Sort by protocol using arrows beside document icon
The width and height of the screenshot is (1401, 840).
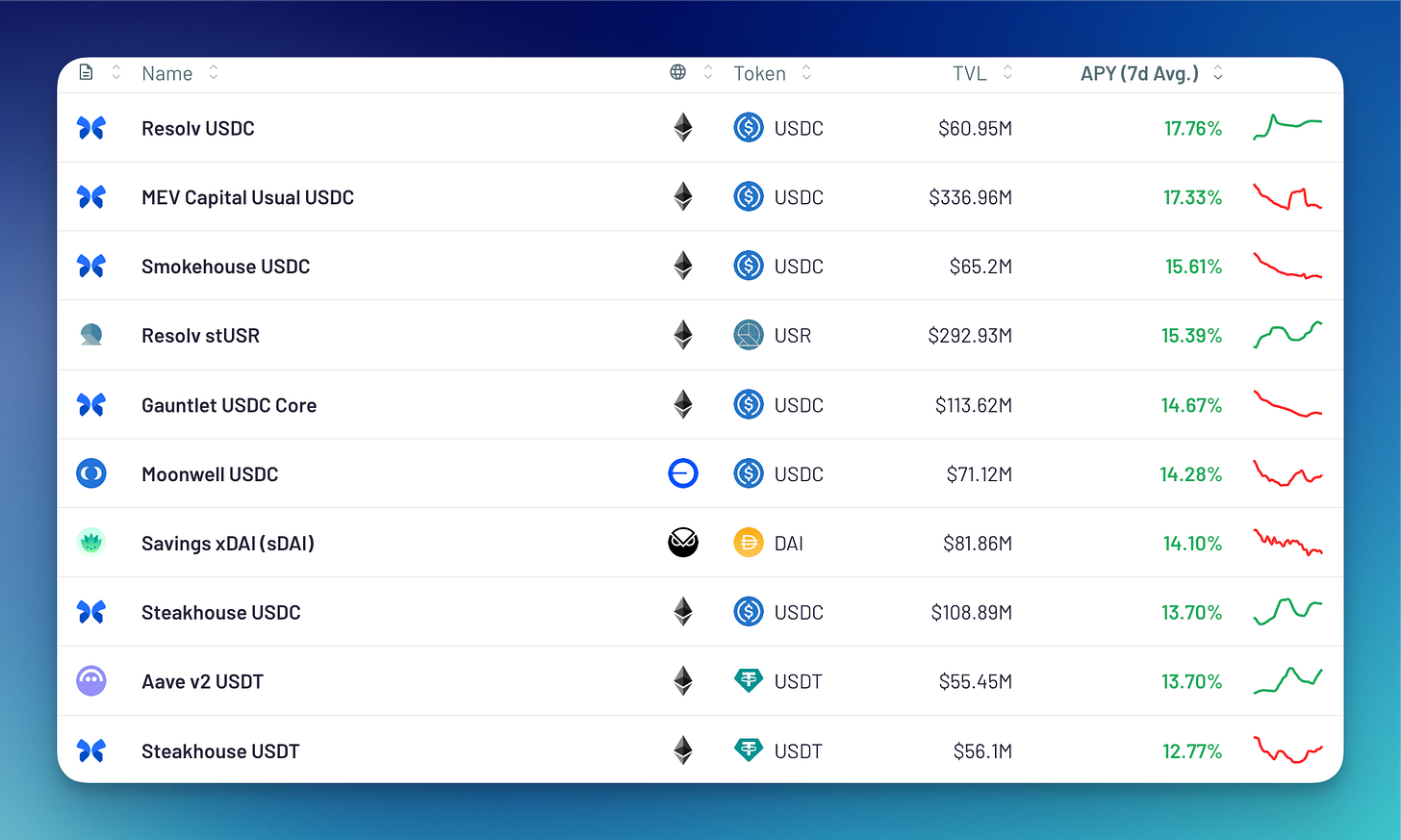116,72
